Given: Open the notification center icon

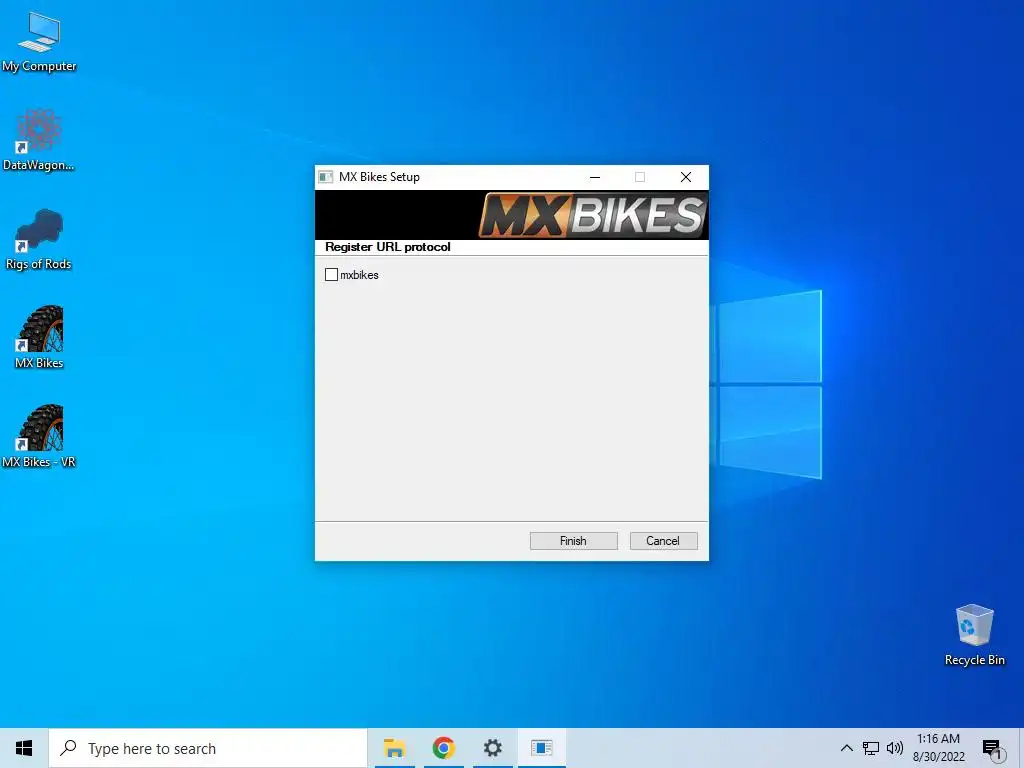Looking at the screenshot, I should 992,749.
